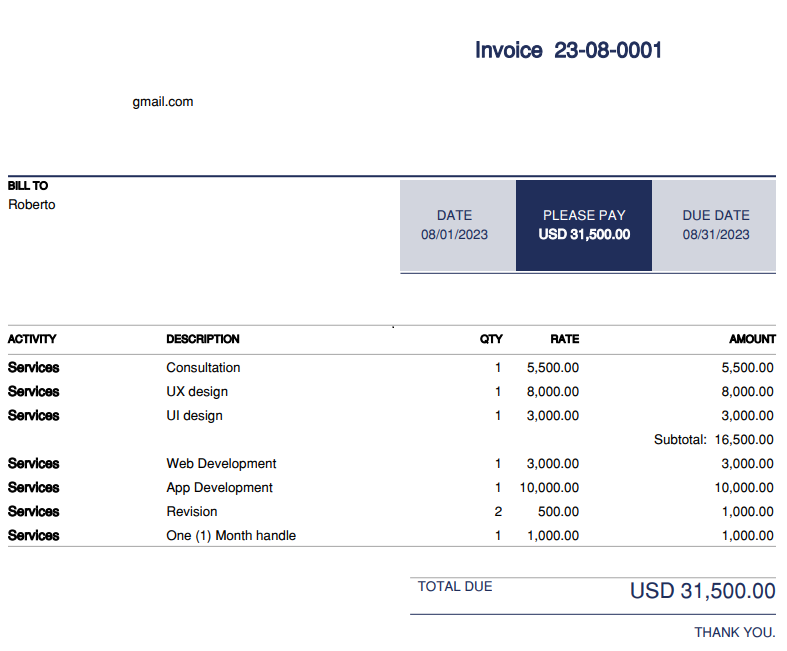Click Services in the Month handle row

[34, 536]
